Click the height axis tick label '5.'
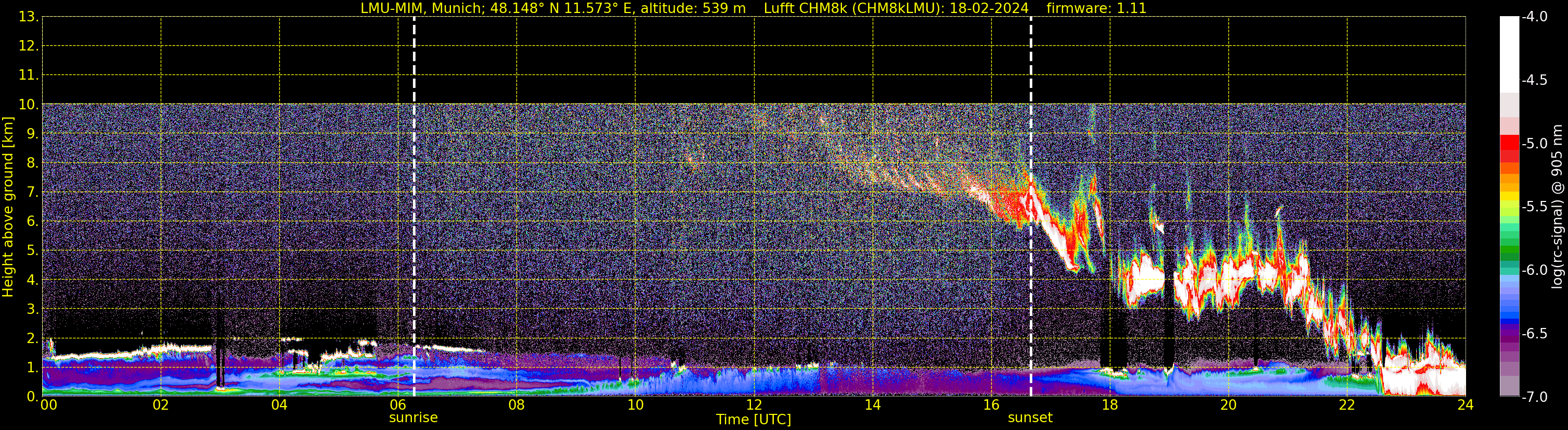Screen dimensions: 1568x430 [33, 251]
